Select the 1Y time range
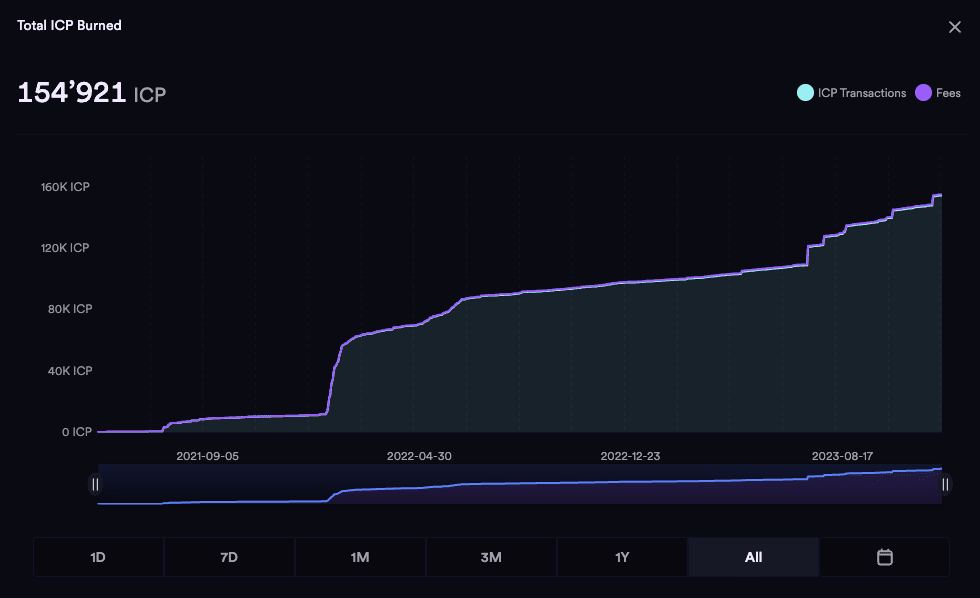Viewport: 980px width, 598px height. coord(622,557)
